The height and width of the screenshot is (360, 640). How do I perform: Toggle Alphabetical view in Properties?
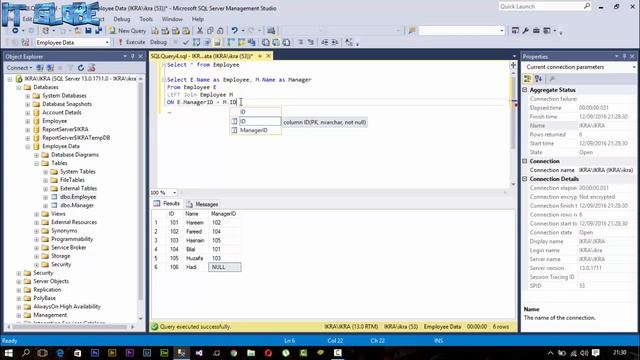coord(538,78)
